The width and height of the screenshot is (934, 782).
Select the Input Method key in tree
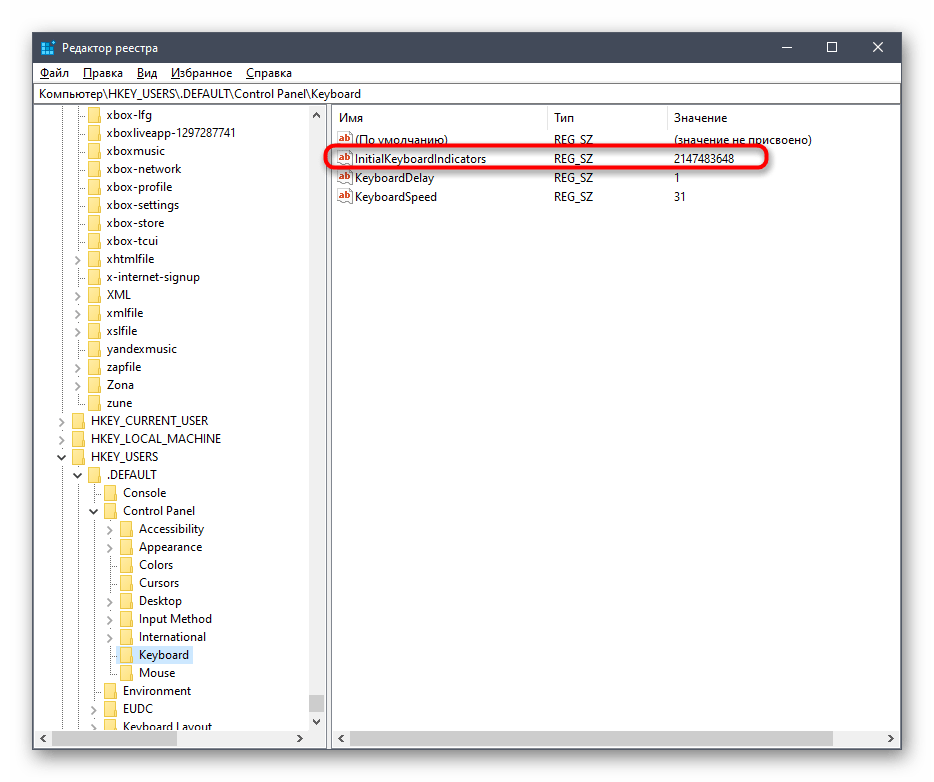(x=175, y=619)
